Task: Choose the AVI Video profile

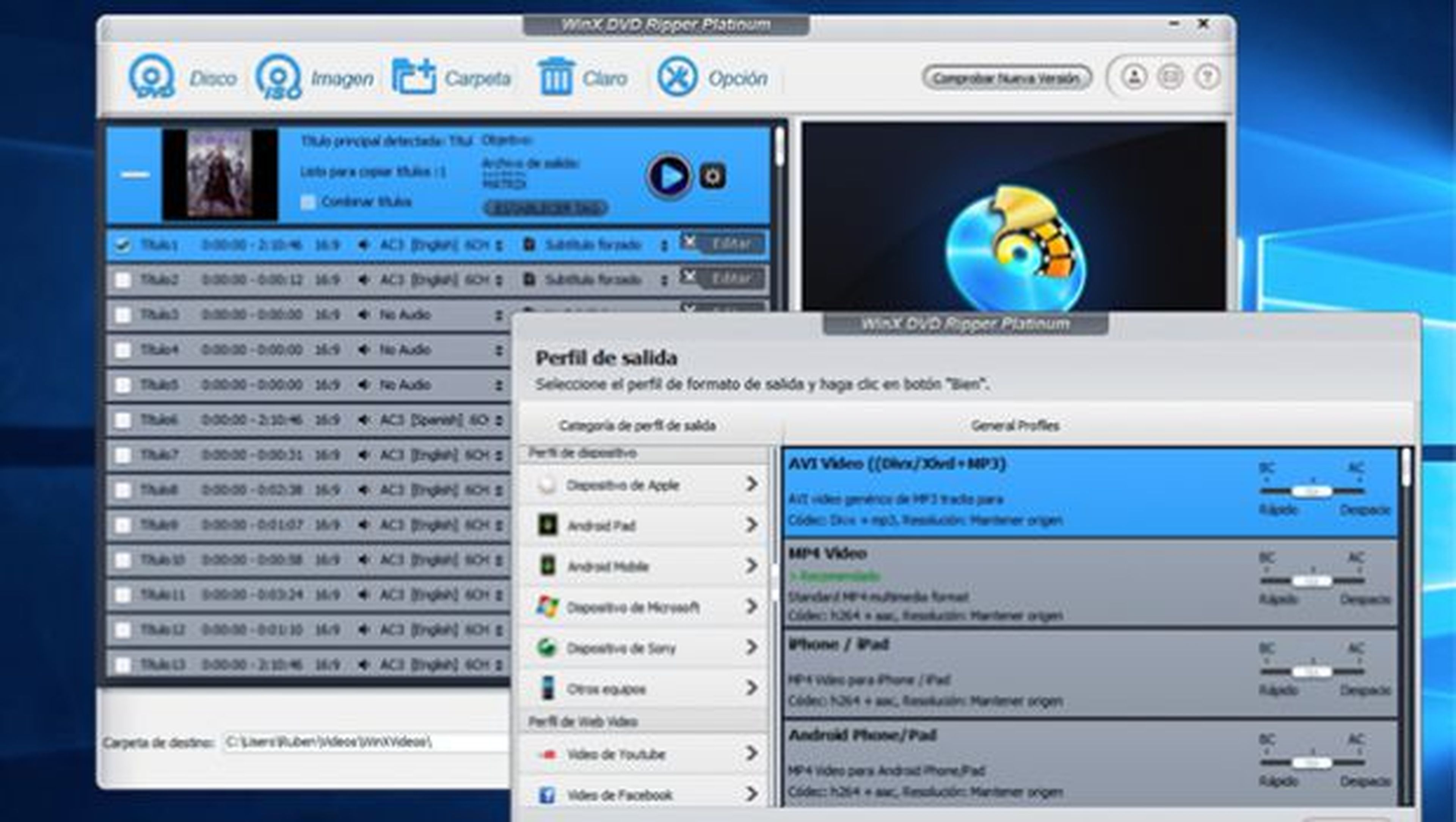Action: tap(1090, 493)
